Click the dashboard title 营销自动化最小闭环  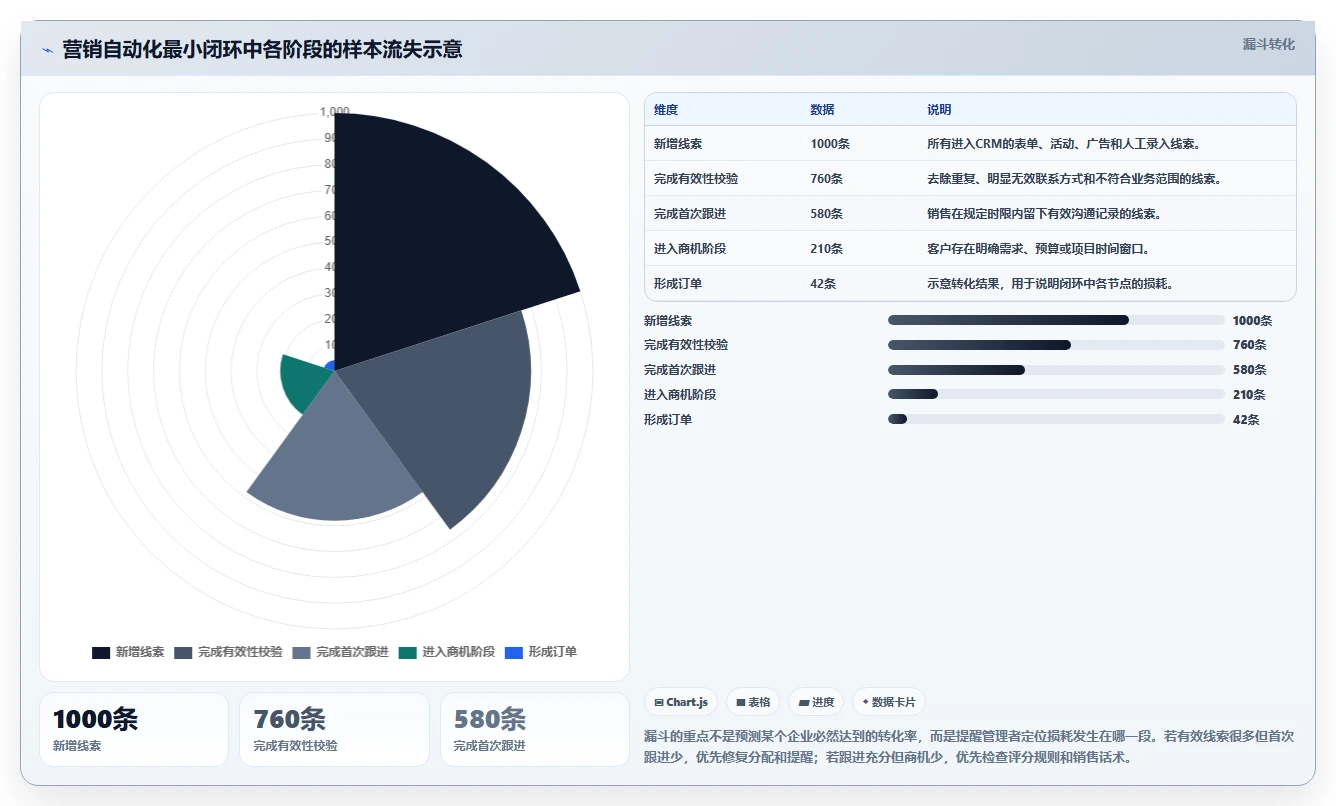pyautogui.click(x=262, y=50)
